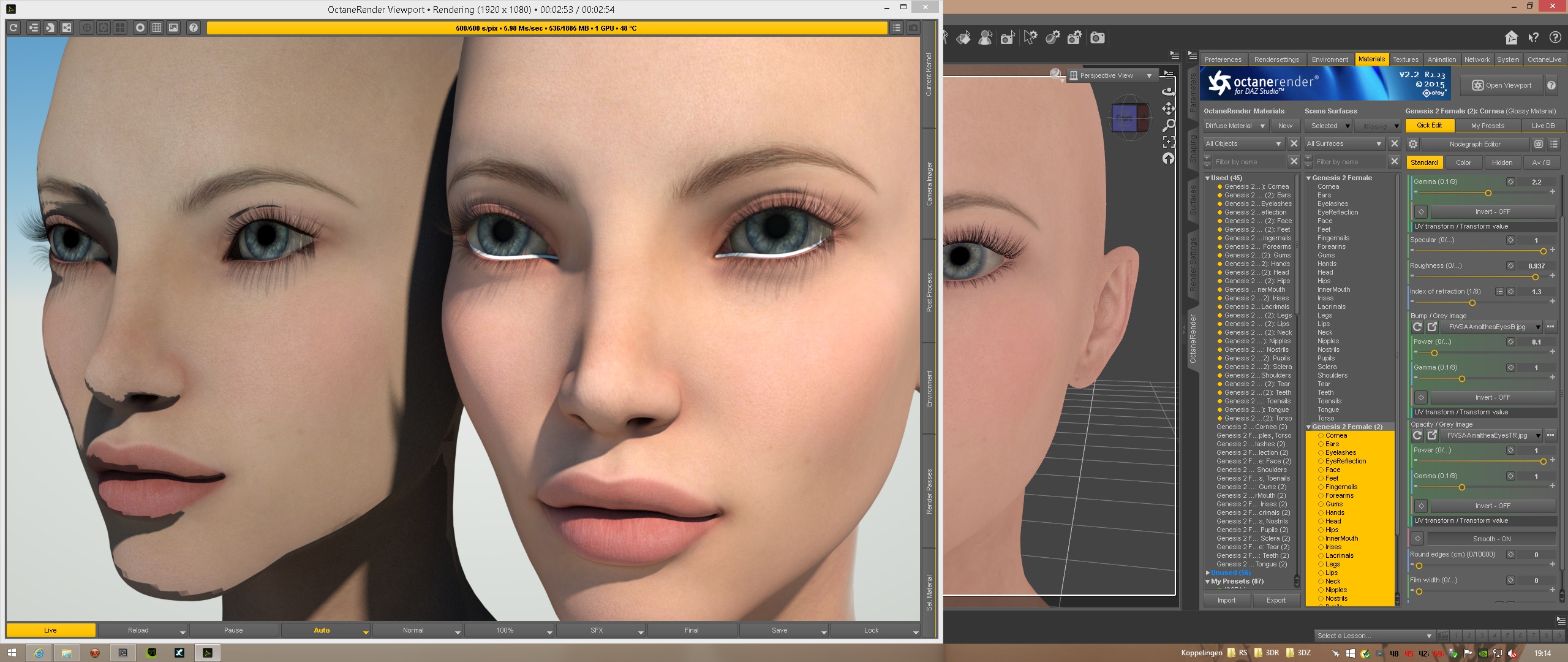Screen dimensions: 1568x662
Task: Reload the Bump grey image texture
Action: (x=1417, y=327)
